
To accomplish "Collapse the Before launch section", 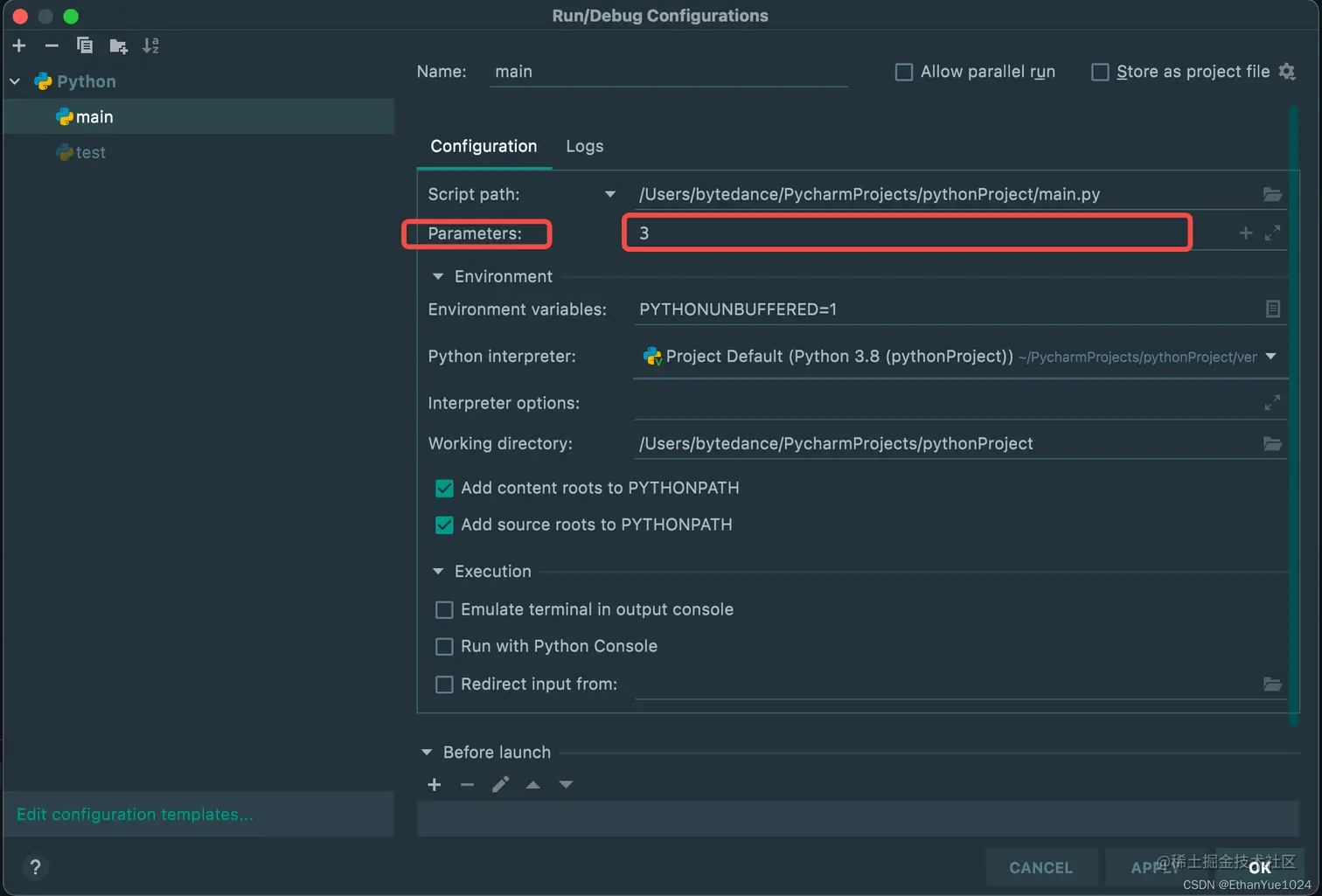I will click(427, 752).
